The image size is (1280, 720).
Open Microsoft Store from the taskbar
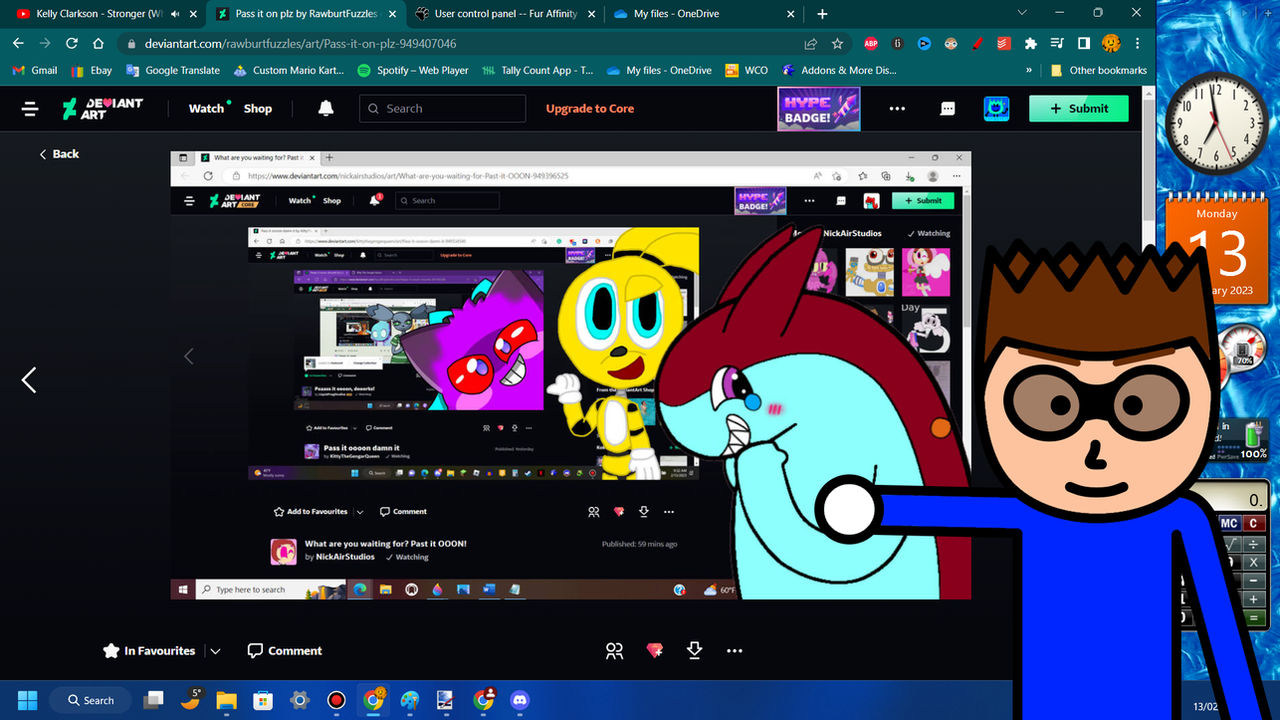(x=263, y=700)
